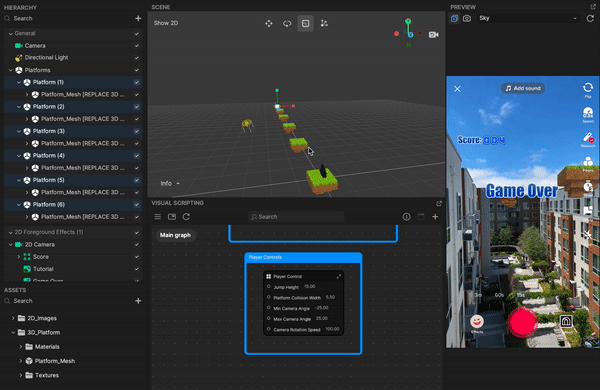Image resolution: width=600 pixels, height=390 pixels.
Task: Expand Platform_Mesh under Platform (4)
Action: (x=27, y=168)
